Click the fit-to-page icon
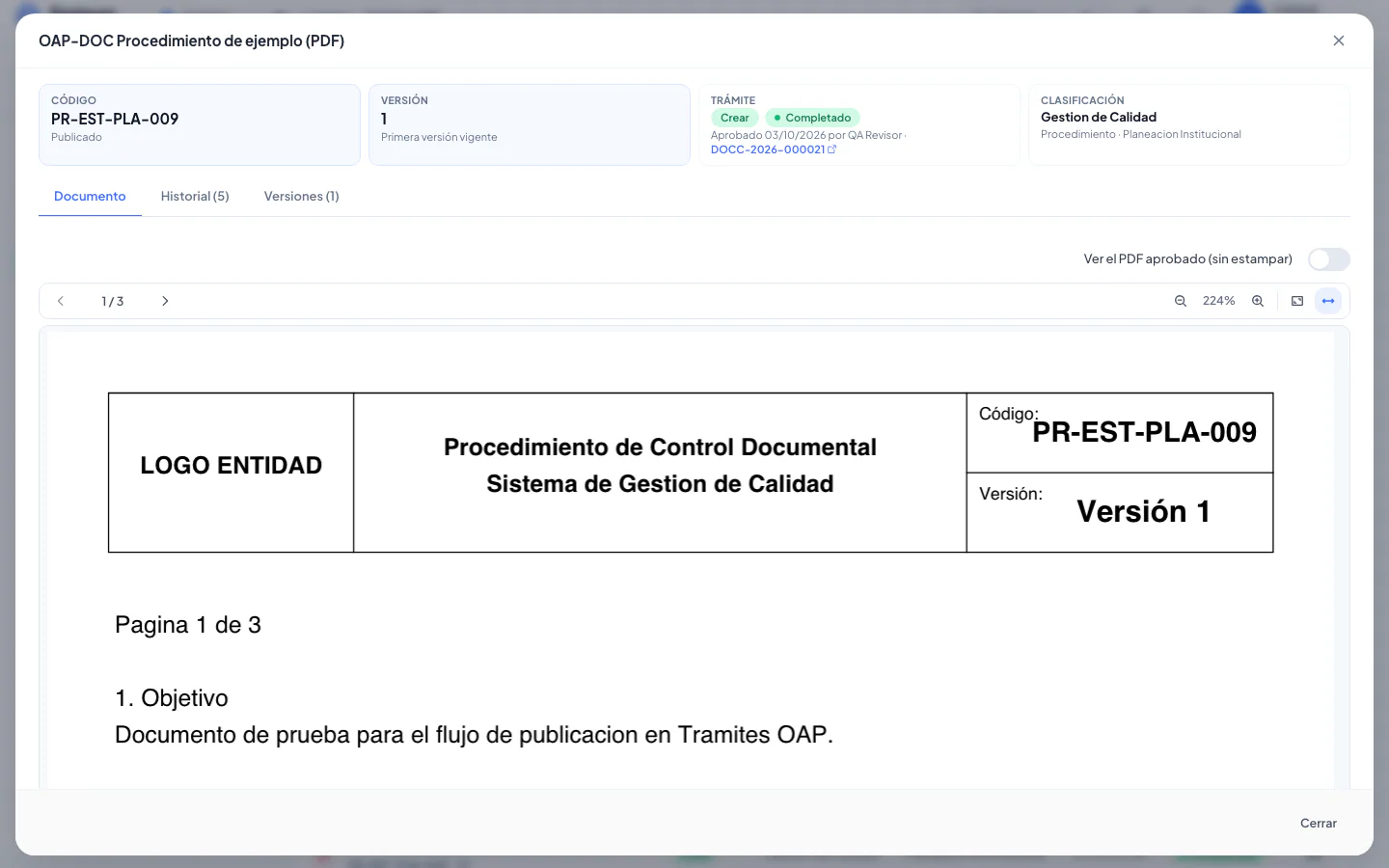 pyautogui.click(x=1297, y=301)
